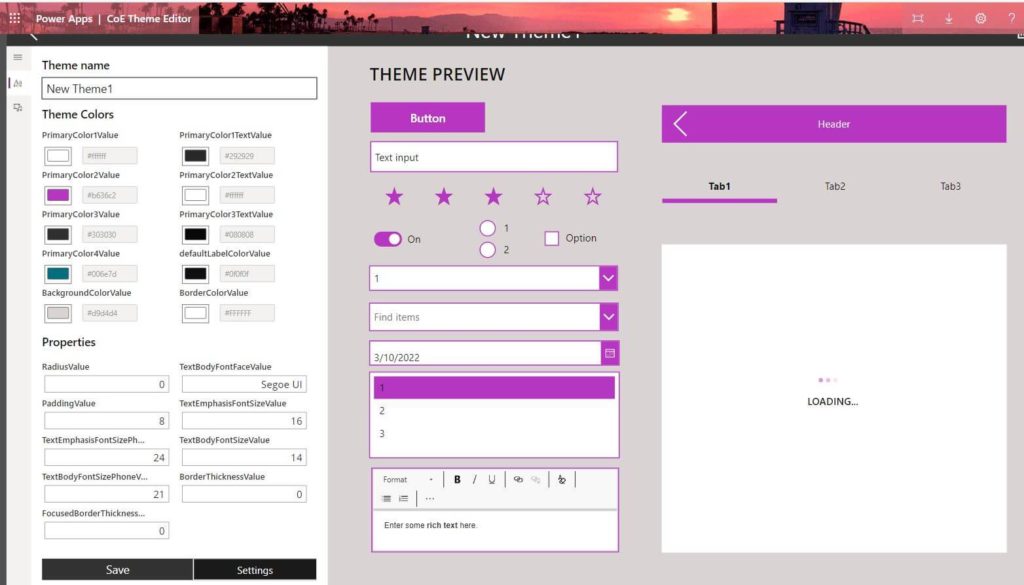Click the Save button
The image size is (1024, 585).
[x=118, y=569]
